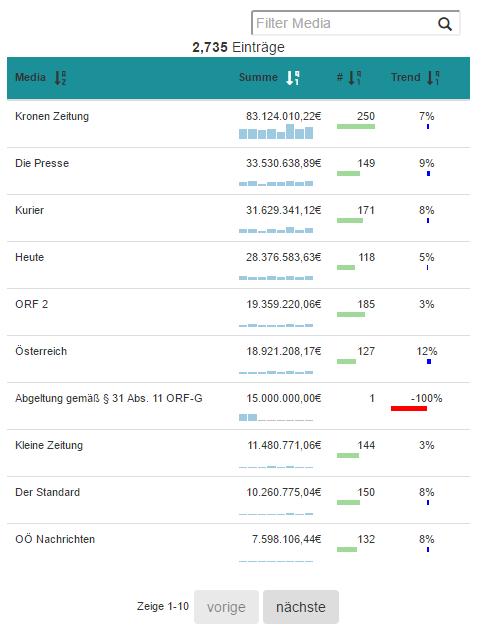Select Abgeltung gemäß § 31 Abs. 11 ORF-G
Image resolution: width=477 pixels, height=635 pixels.
[109, 398]
